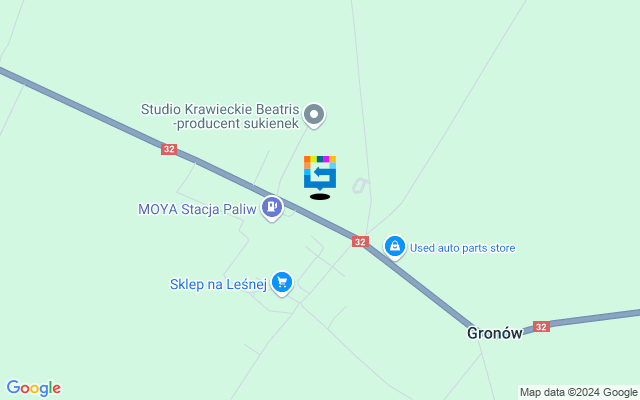Click the small oval loop road near marker
The height and width of the screenshot is (400, 640).
tap(360, 186)
